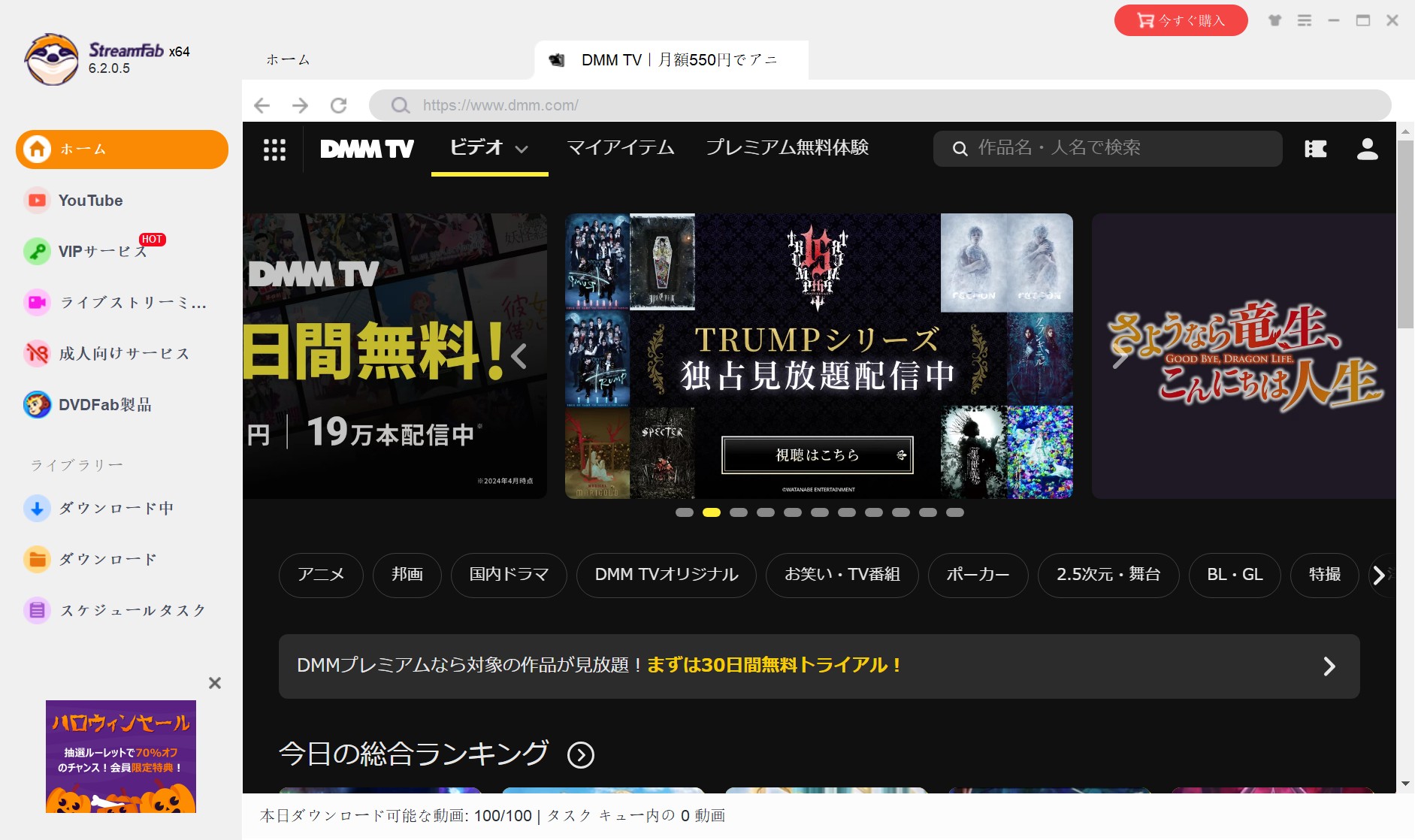This screenshot has height=840, width=1415.
Task: Open the 今日の総合ランキング heading
Action: coord(413,754)
